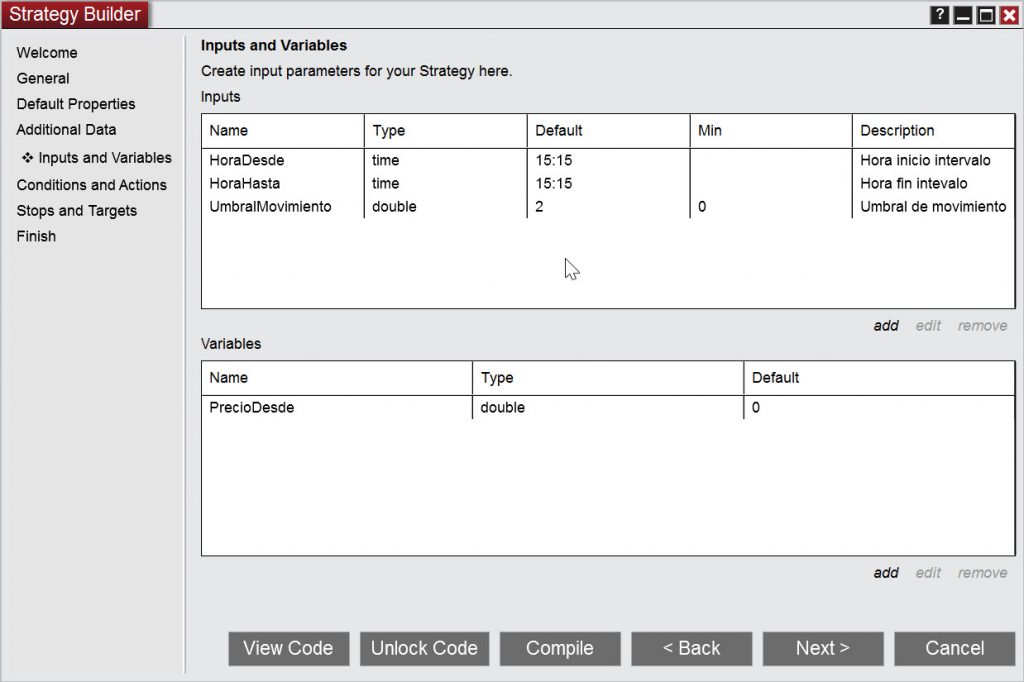Proceed with the Next button
Image resolution: width=1024 pixels, height=682 pixels.
823,648
